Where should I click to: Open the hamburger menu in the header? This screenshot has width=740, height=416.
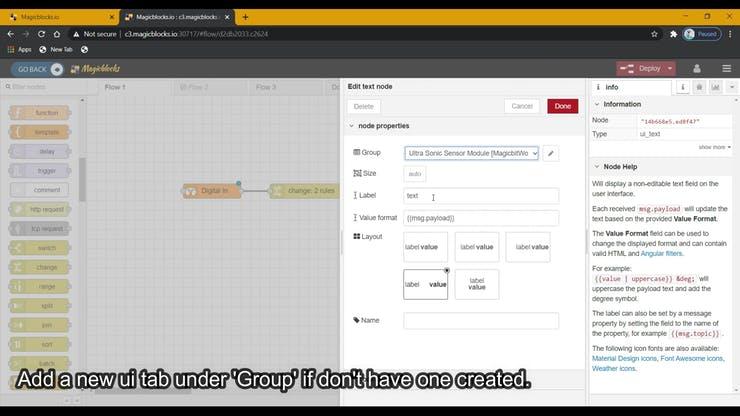pyautogui.click(x=726, y=68)
